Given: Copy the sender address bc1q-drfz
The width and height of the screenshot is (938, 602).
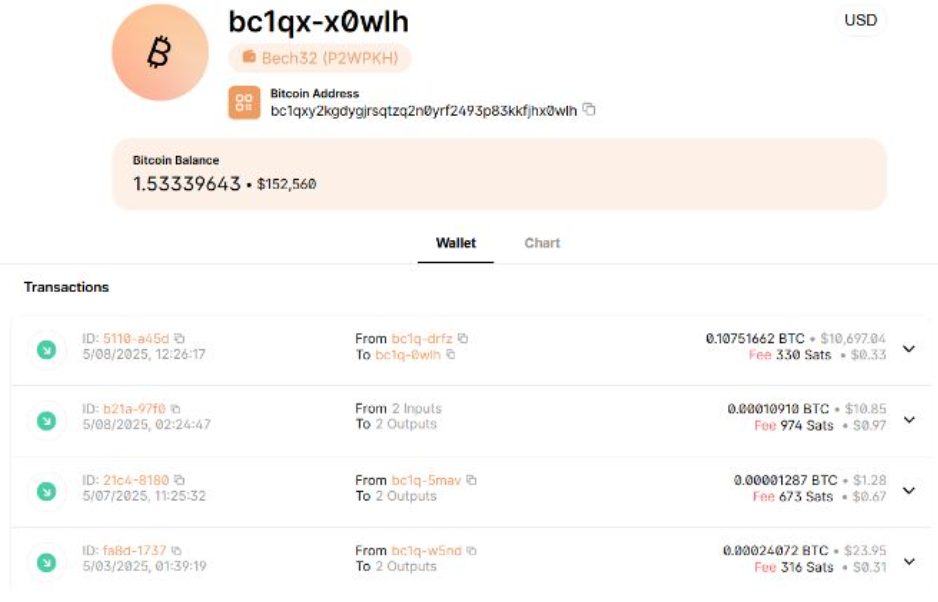Looking at the screenshot, I should (x=463, y=339).
